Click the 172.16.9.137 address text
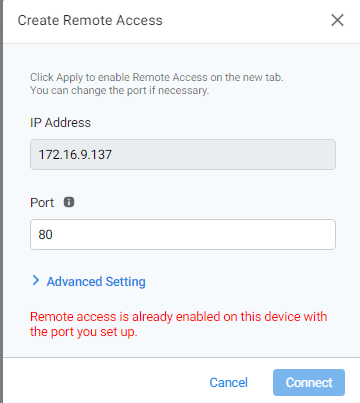Image resolution: width=360 pixels, height=403 pixels. click(x=75, y=154)
